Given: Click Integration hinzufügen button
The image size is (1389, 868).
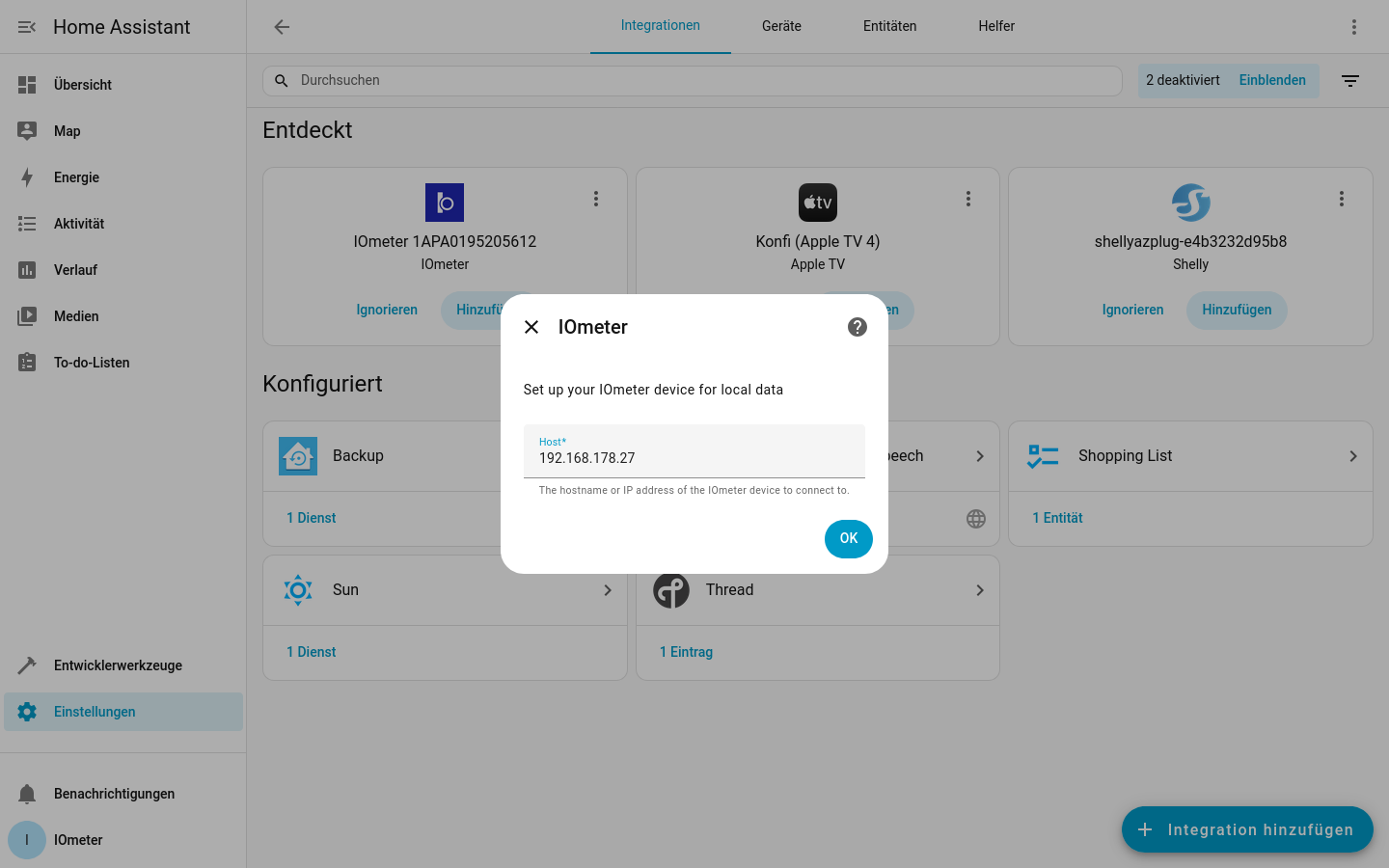Looking at the screenshot, I should pos(1247,829).
